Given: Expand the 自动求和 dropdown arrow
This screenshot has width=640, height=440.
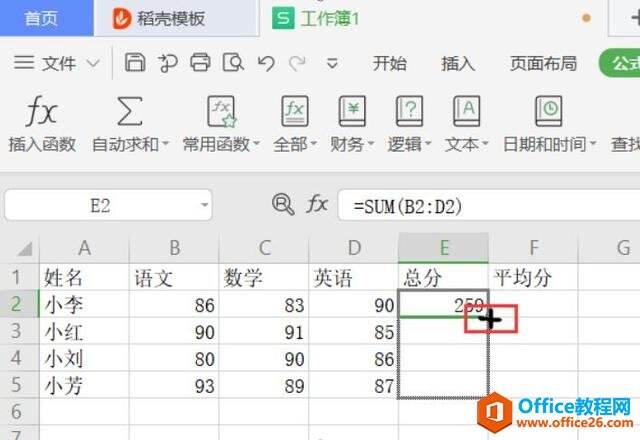Looking at the screenshot, I should point(165,144).
